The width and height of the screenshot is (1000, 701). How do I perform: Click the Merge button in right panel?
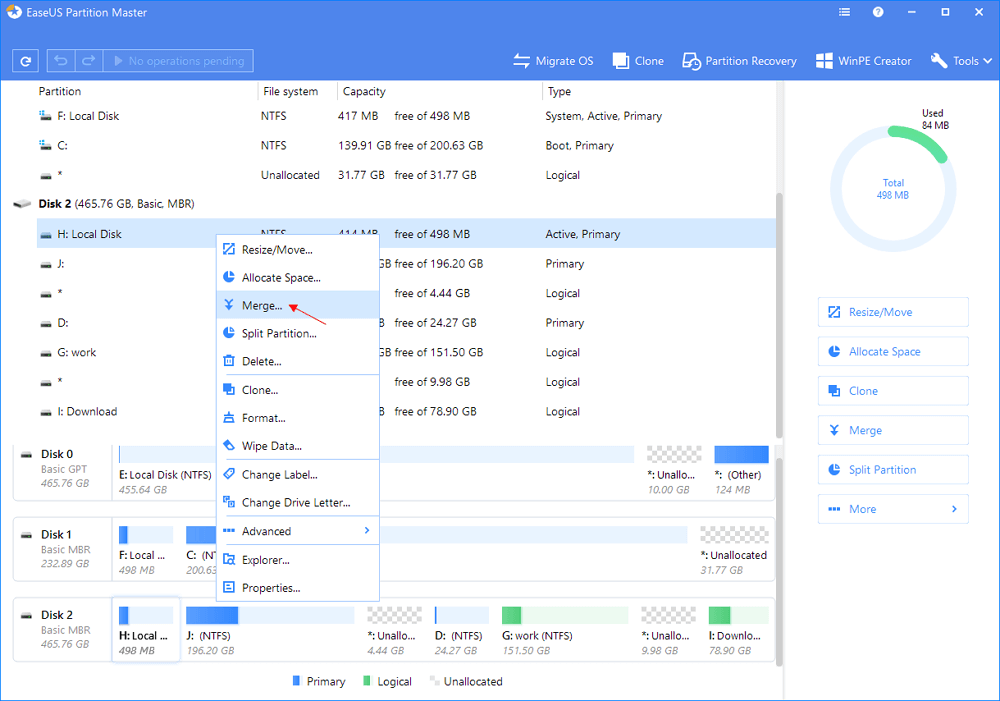pyautogui.click(x=893, y=431)
